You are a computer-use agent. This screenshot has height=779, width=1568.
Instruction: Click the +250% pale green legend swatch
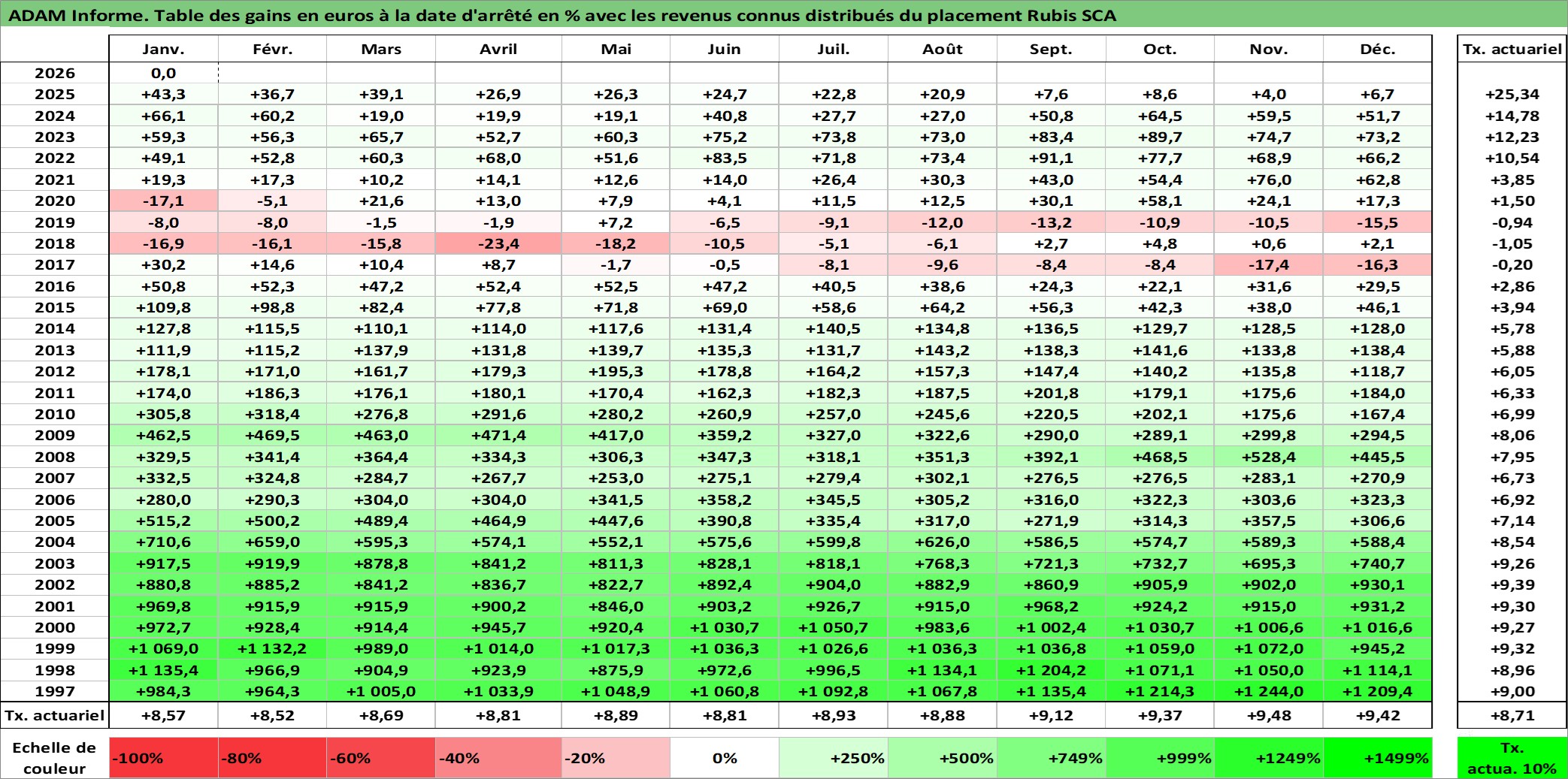coord(834,758)
